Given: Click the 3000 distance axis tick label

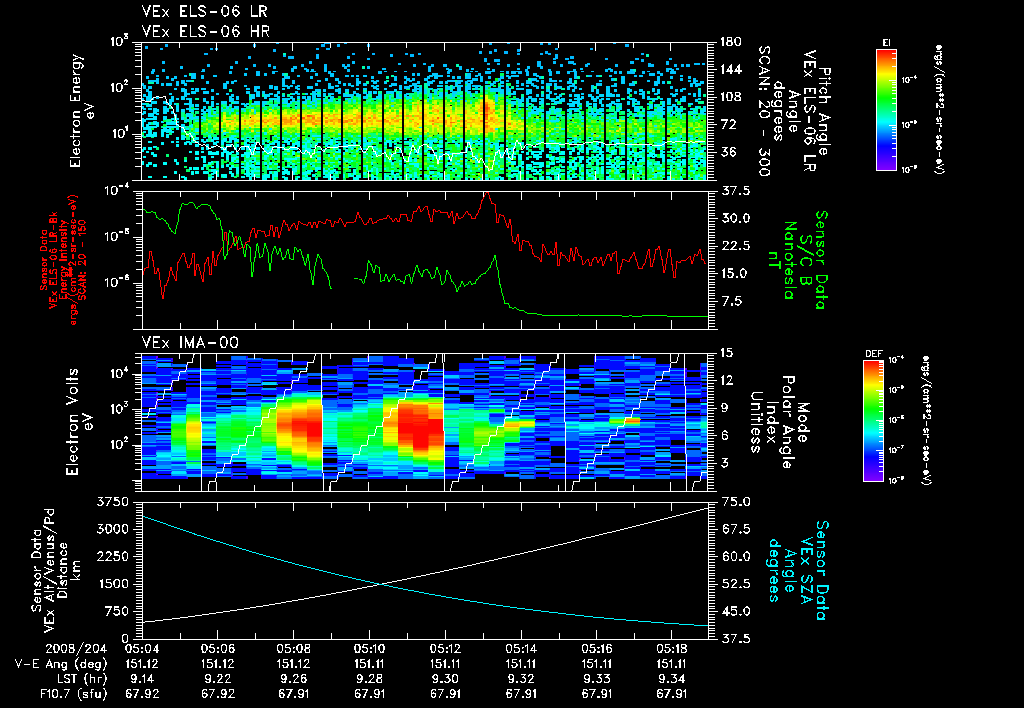Looking at the screenshot, I should tap(112, 529).
